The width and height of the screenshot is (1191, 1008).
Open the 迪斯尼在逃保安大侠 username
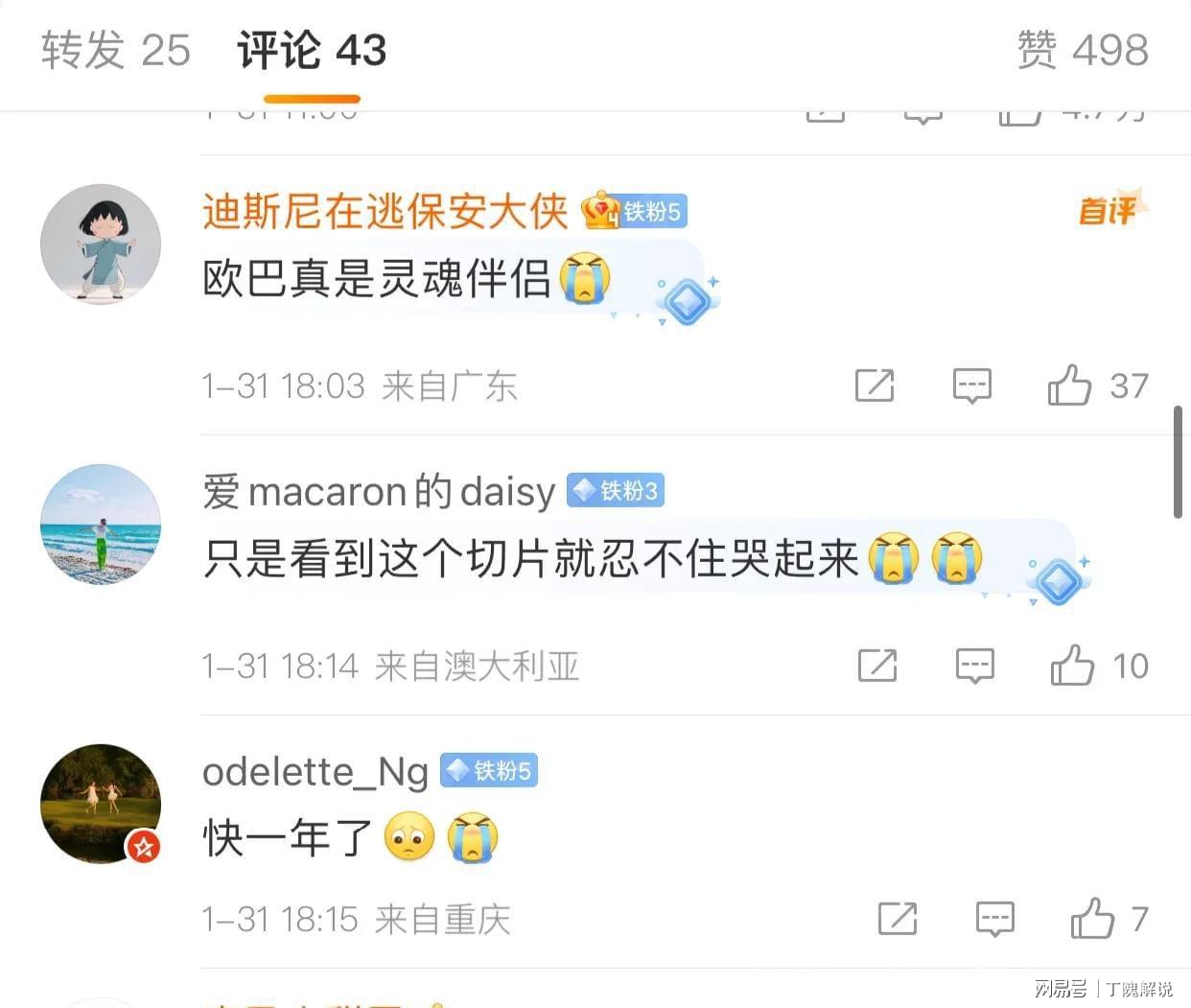(x=385, y=212)
